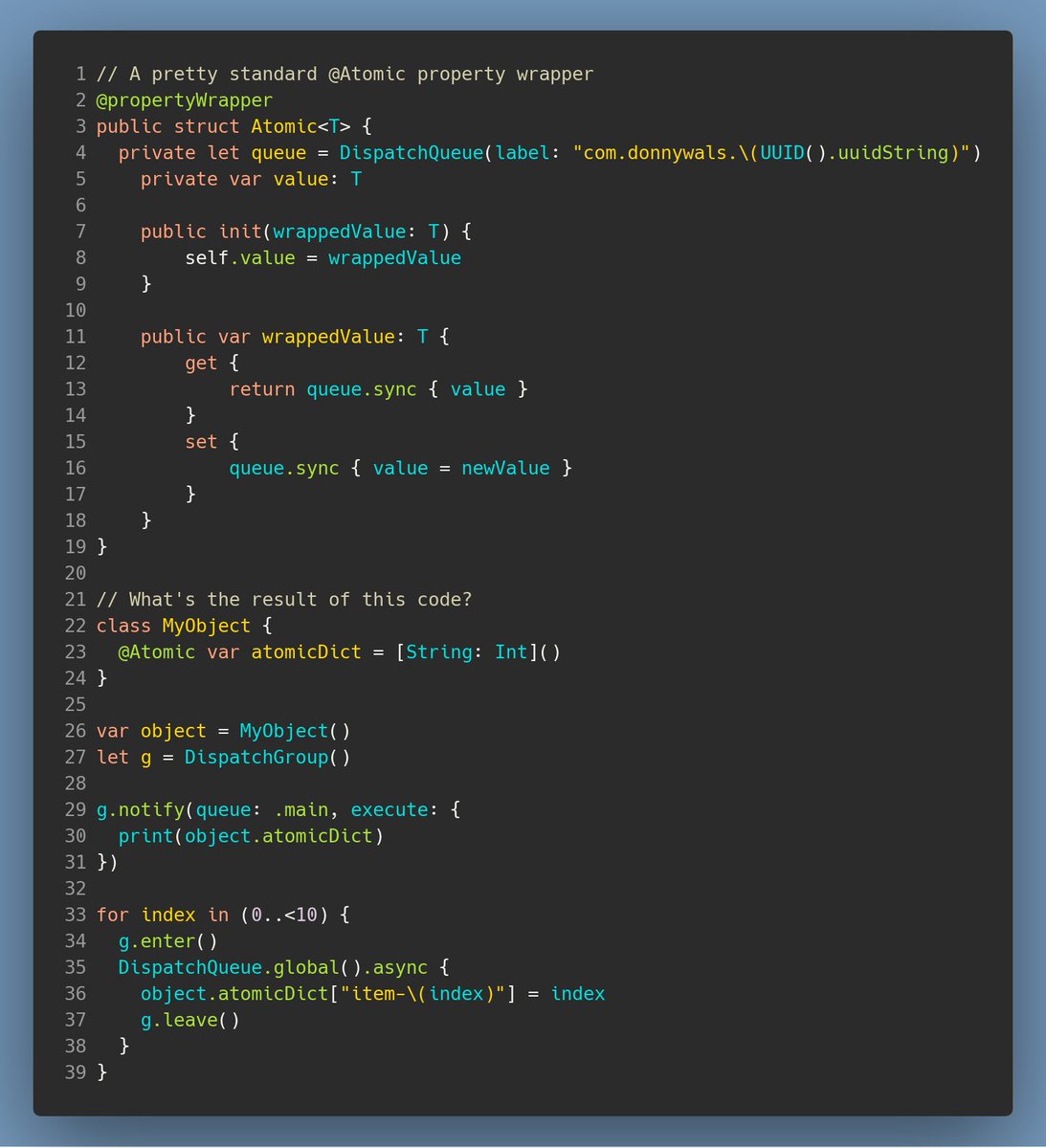Click the "get" accessor keyword
The image size is (1046, 1148).
201,364
